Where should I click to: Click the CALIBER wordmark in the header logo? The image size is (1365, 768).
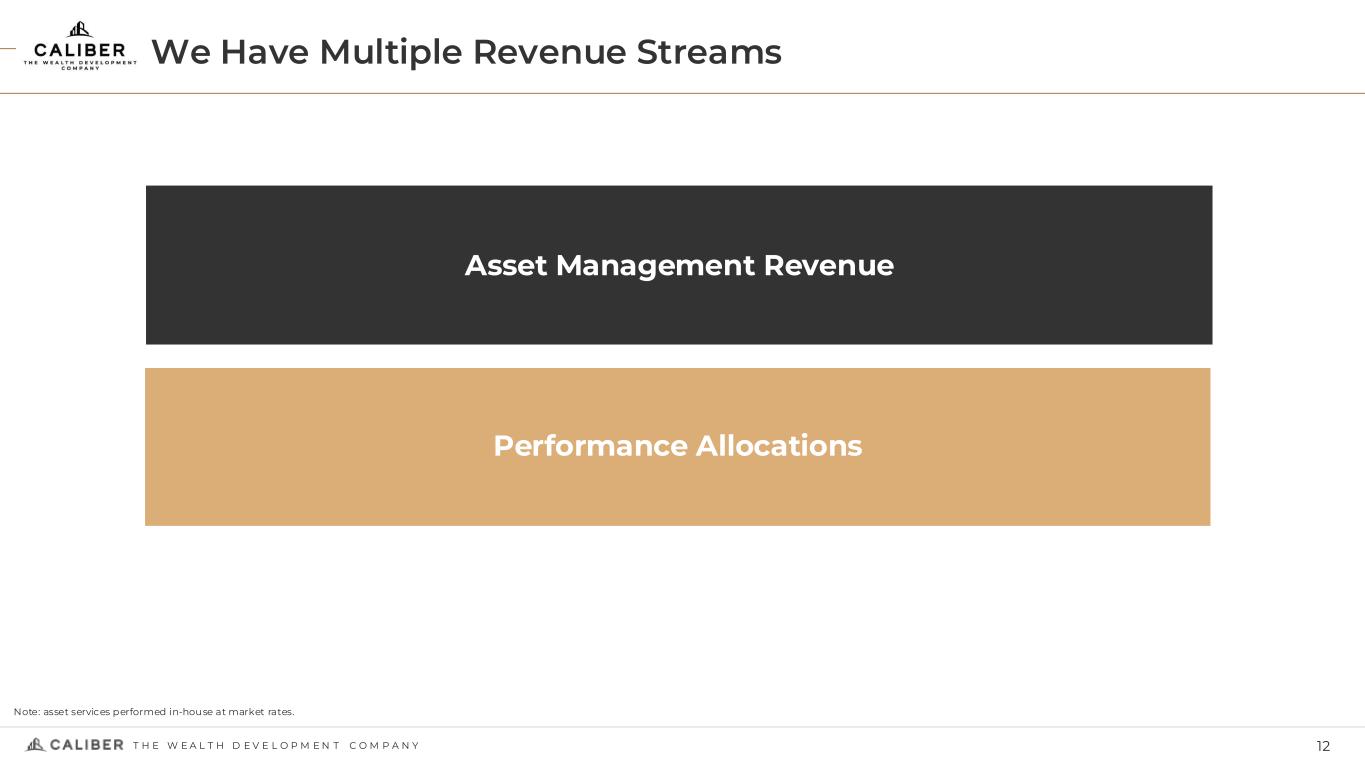pos(80,51)
